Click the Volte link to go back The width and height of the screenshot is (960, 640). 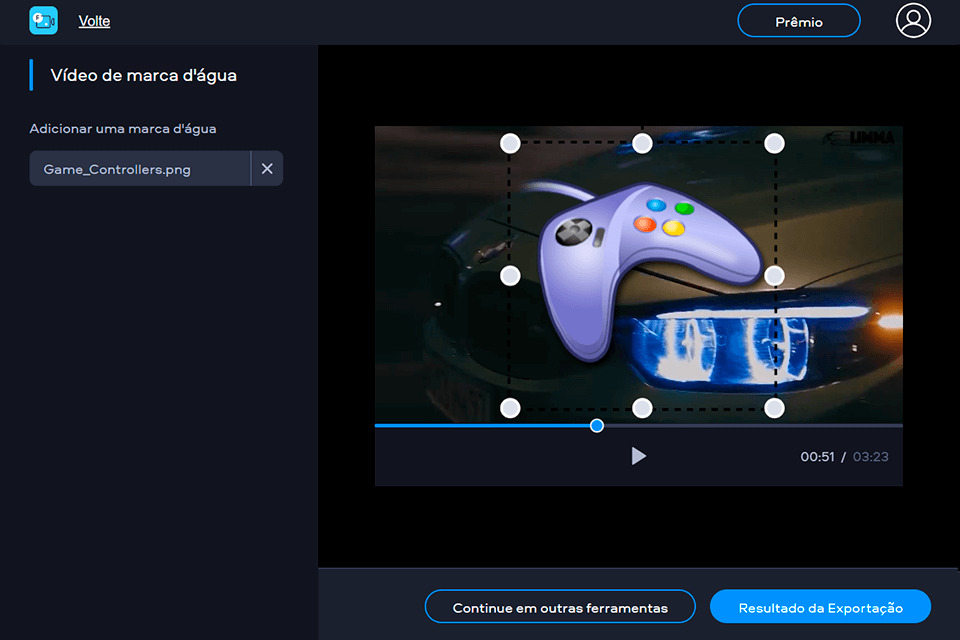(x=94, y=20)
